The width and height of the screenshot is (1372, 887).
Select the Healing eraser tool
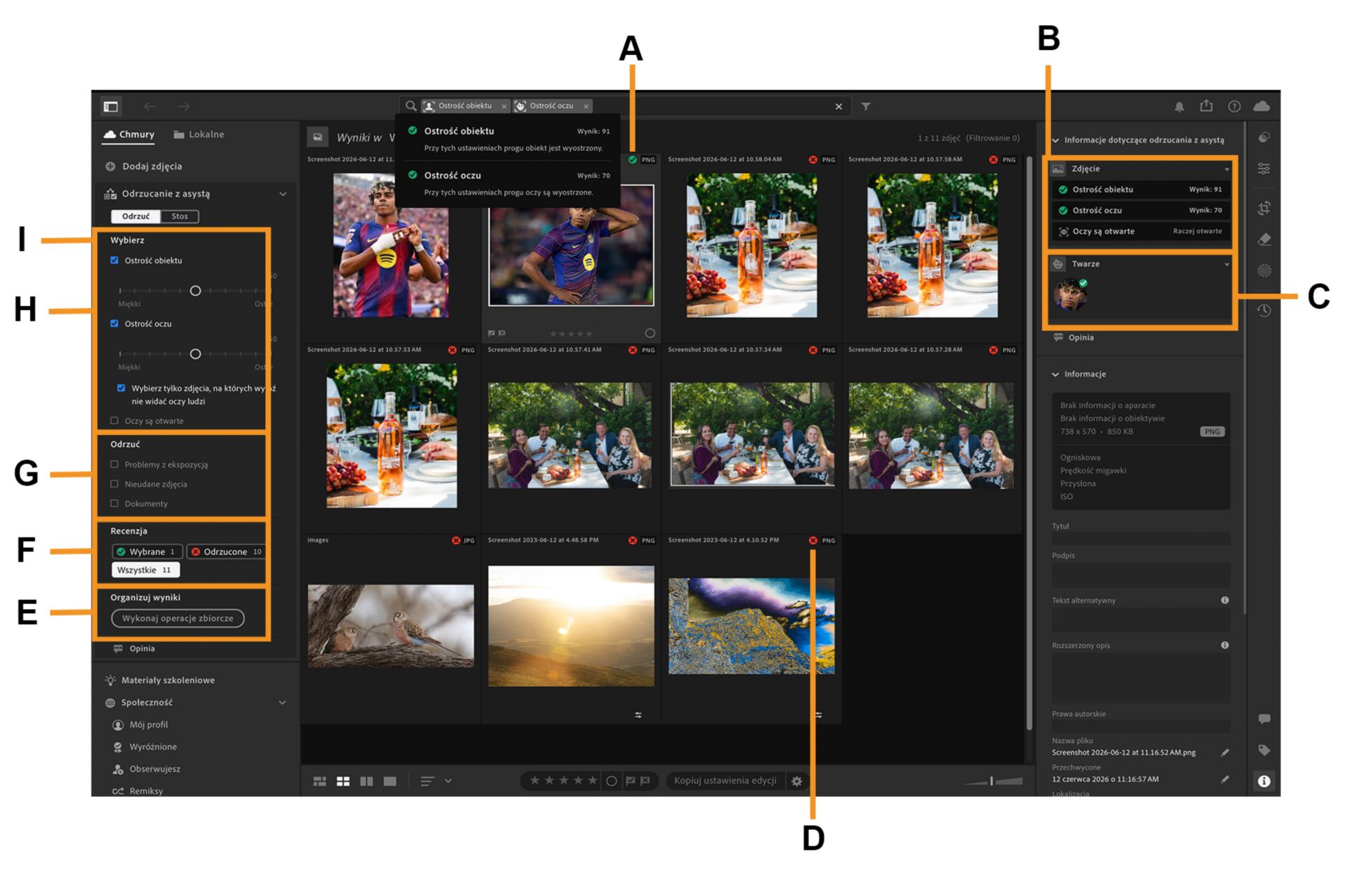point(1264,239)
